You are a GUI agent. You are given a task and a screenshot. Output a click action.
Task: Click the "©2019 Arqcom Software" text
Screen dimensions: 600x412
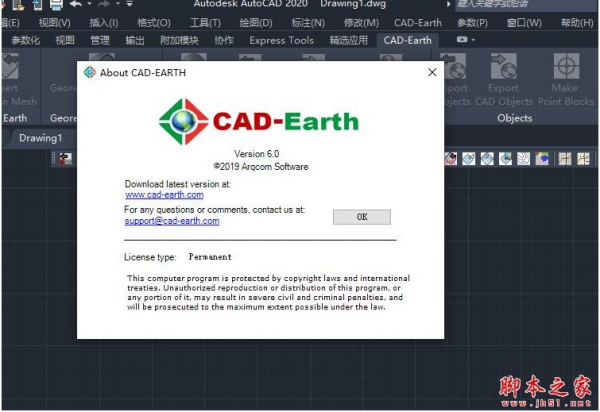[x=261, y=166]
